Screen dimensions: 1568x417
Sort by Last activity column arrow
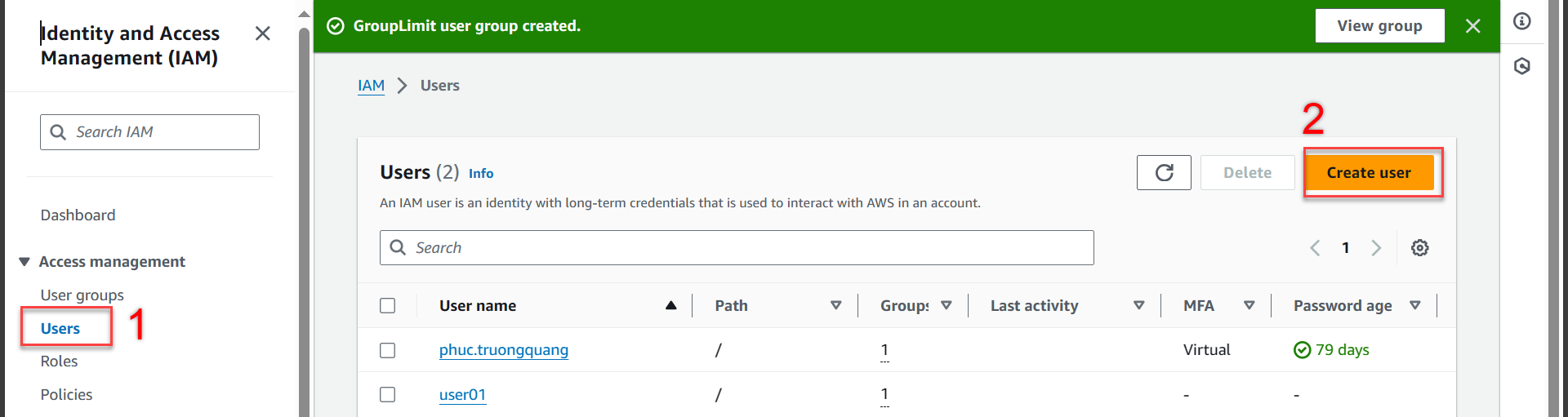coord(1138,305)
